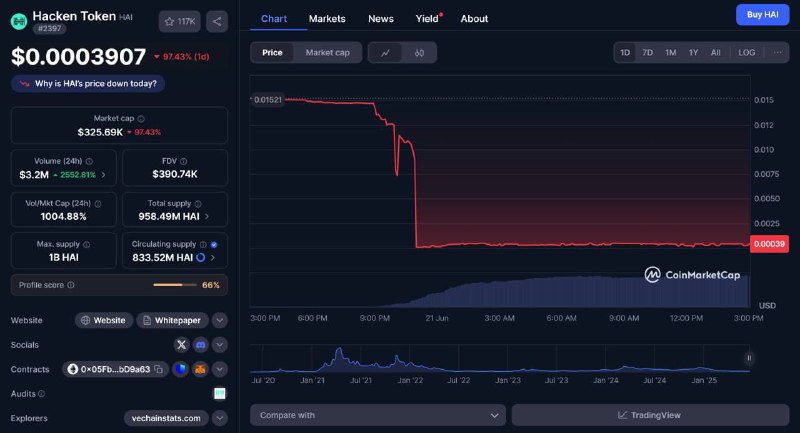The width and height of the screenshot is (800, 433).
Task: Open the Yield tab
Action: 428,19
